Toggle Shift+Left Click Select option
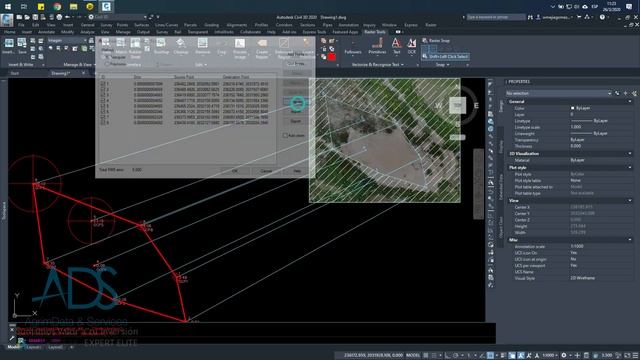The image size is (640, 360). pos(445,56)
